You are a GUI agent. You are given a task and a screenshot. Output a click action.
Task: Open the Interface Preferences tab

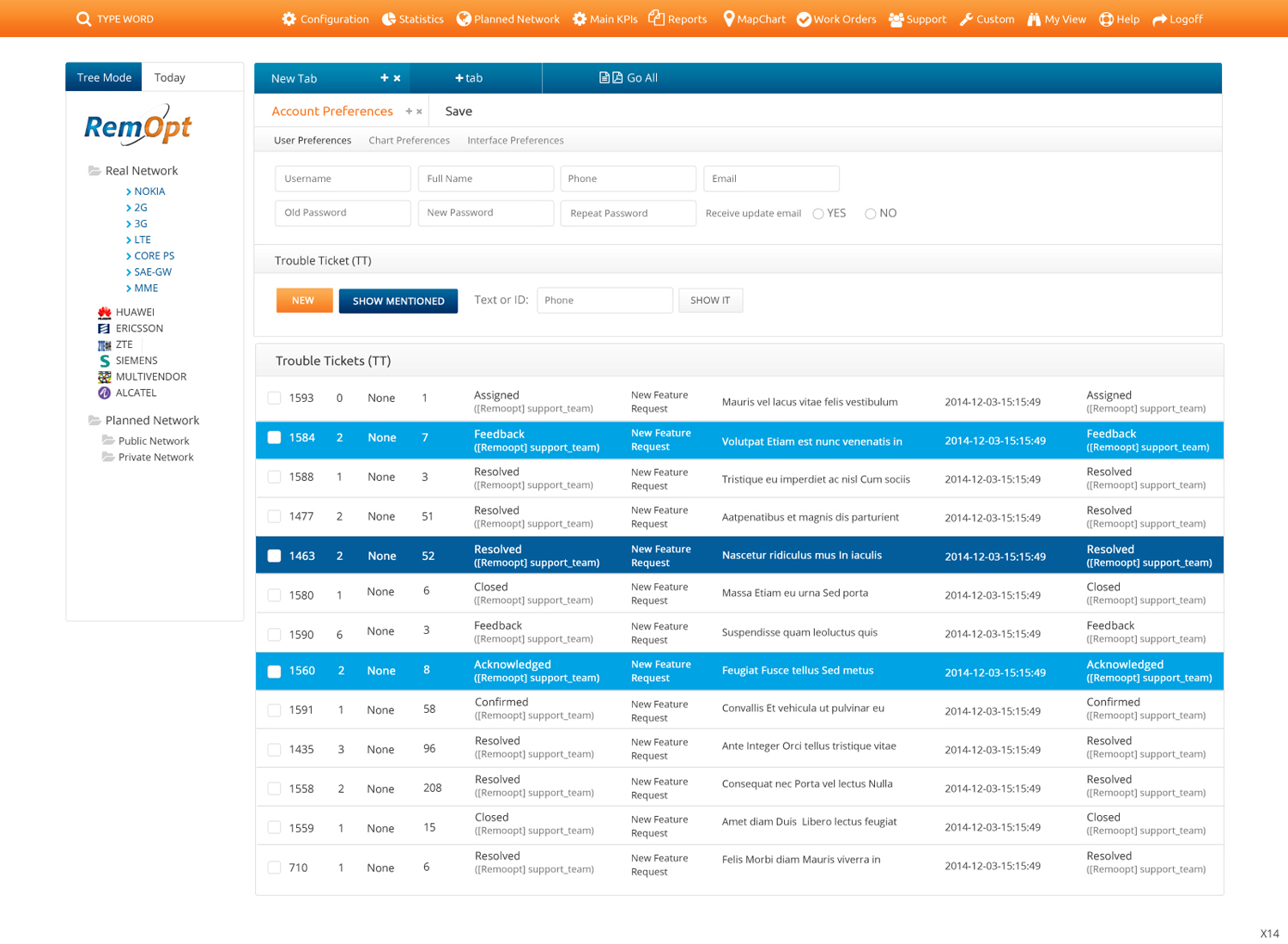515,140
